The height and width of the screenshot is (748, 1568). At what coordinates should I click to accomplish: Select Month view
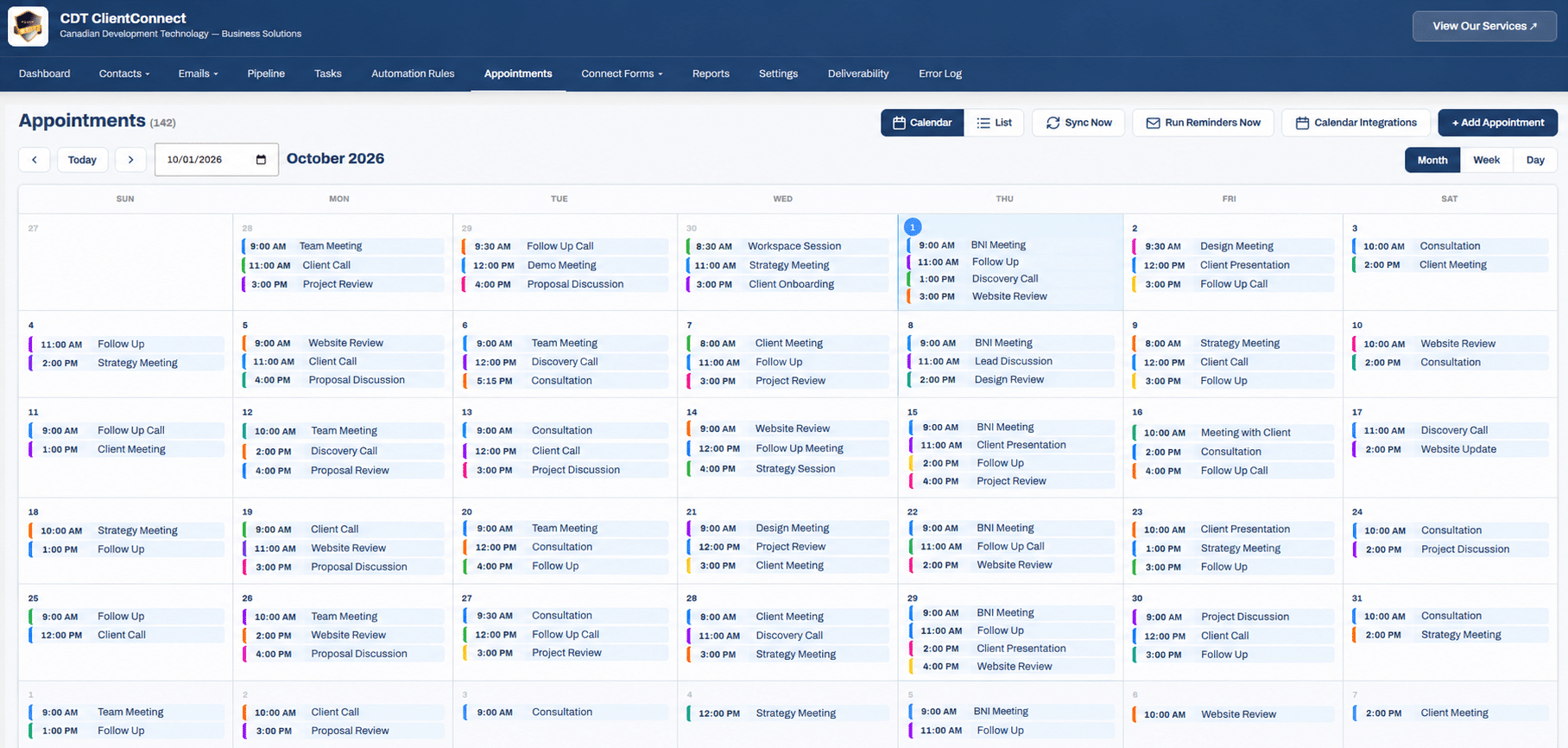(1432, 160)
